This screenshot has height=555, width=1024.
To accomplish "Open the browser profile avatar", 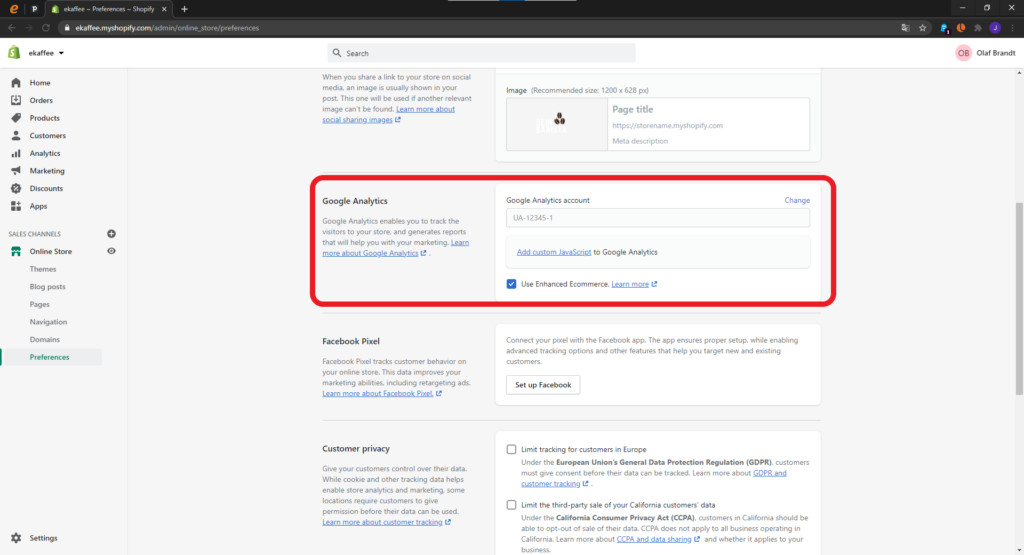I will point(995,28).
